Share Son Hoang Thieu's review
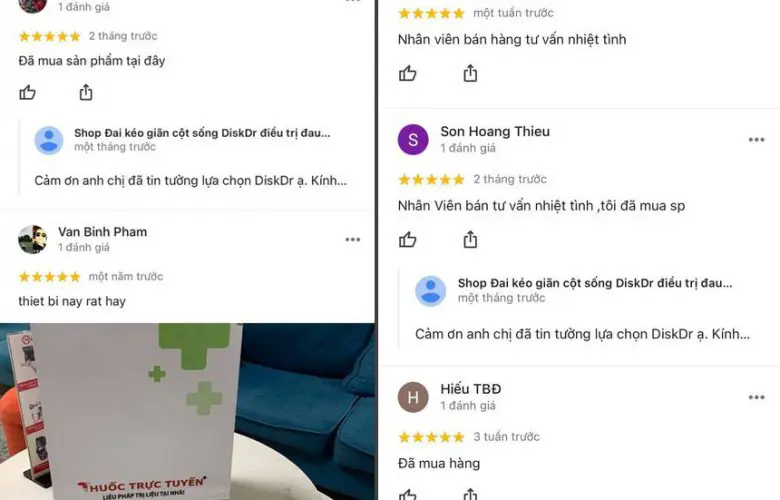The height and width of the screenshot is (500, 780). 470,239
